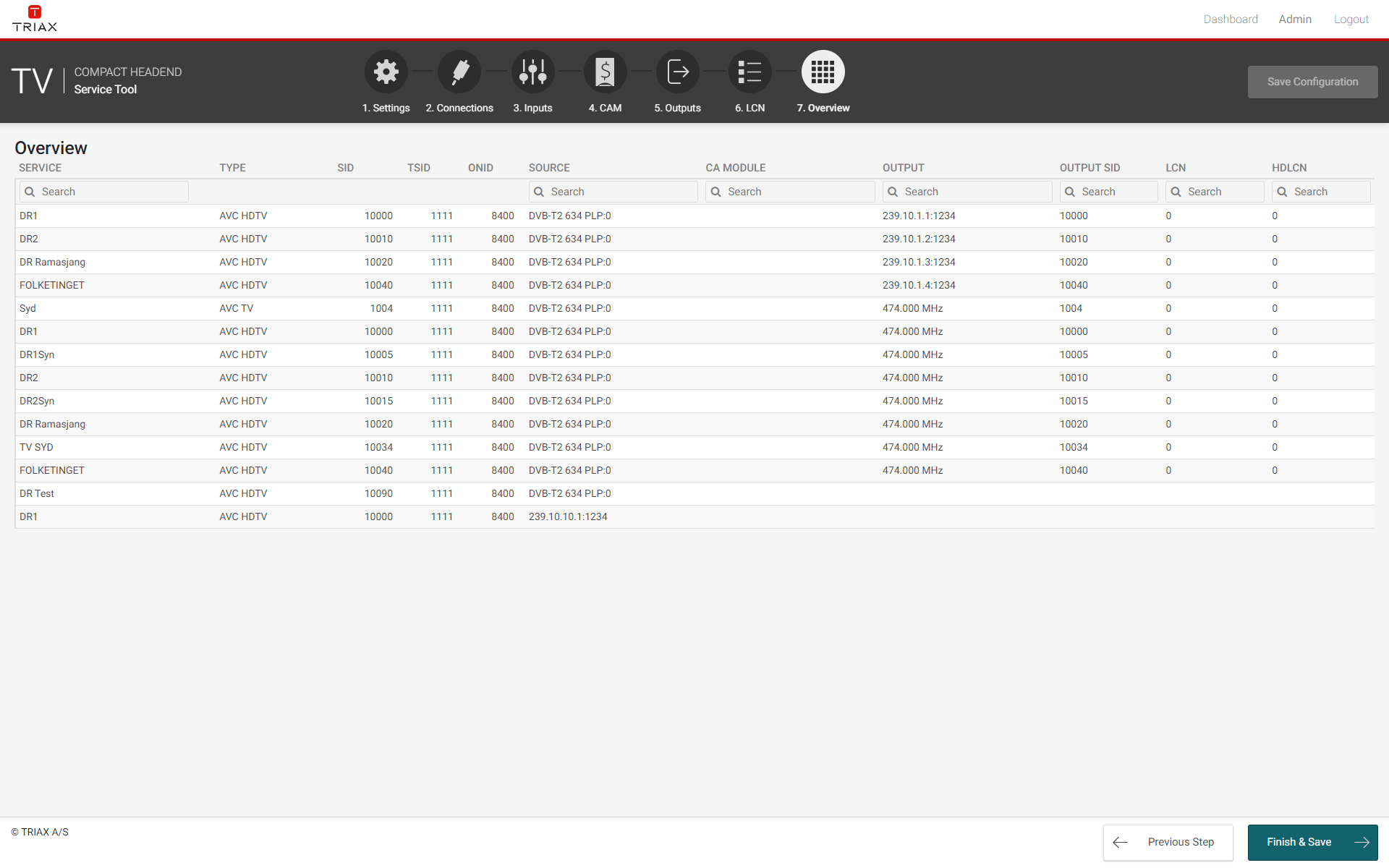This screenshot has width=1389, height=868.
Task: Open the Inputs sliders icon step
Action: pyautogui.click(x=533, y=72)
